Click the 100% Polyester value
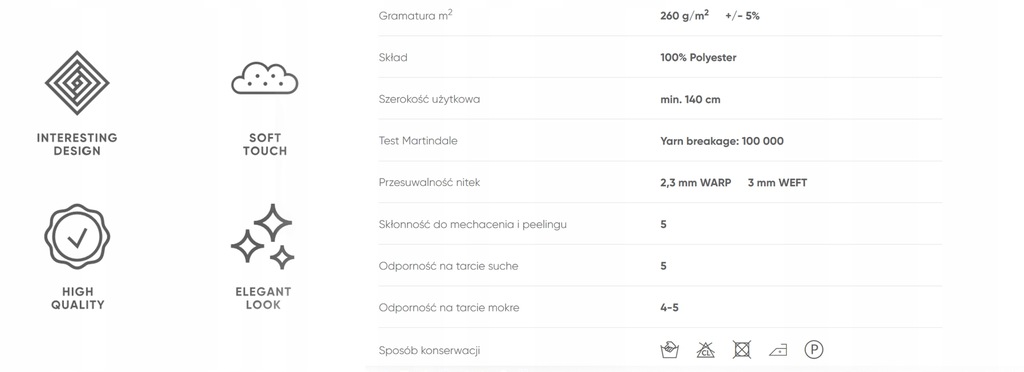 click(698, 57)
